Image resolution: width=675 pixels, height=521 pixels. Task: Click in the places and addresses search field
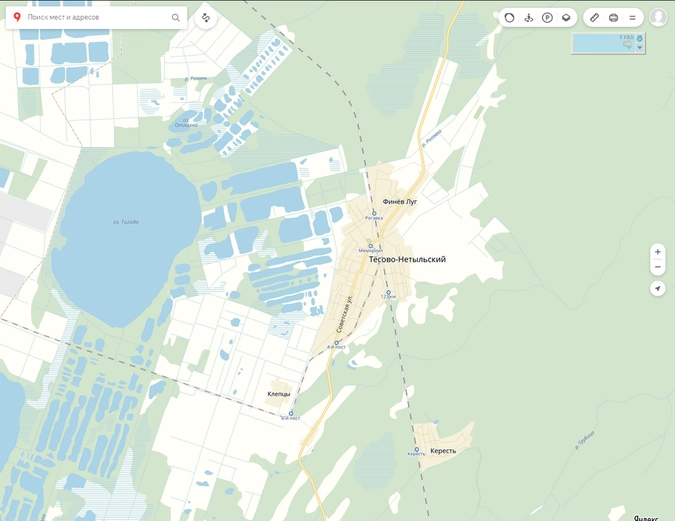95,17
